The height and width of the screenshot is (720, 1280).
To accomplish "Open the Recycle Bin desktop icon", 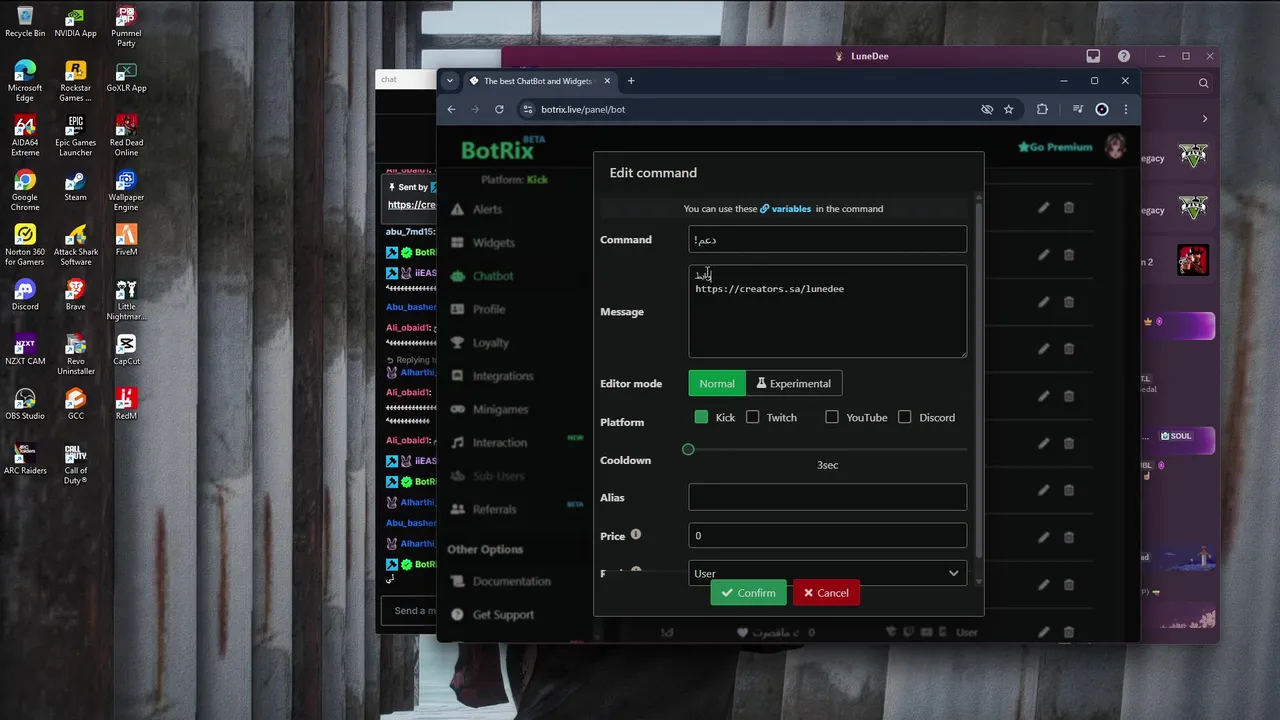I will 25,22.
